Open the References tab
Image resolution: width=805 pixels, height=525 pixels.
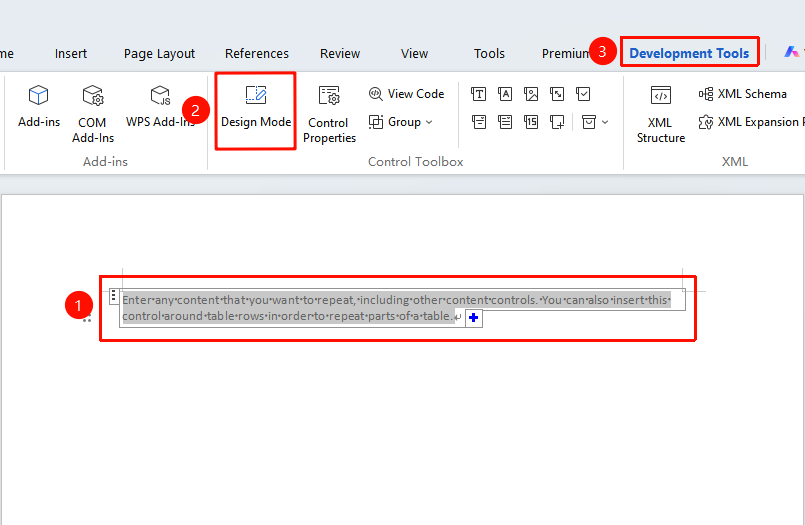pyautogui.click(x=257, y=53)
